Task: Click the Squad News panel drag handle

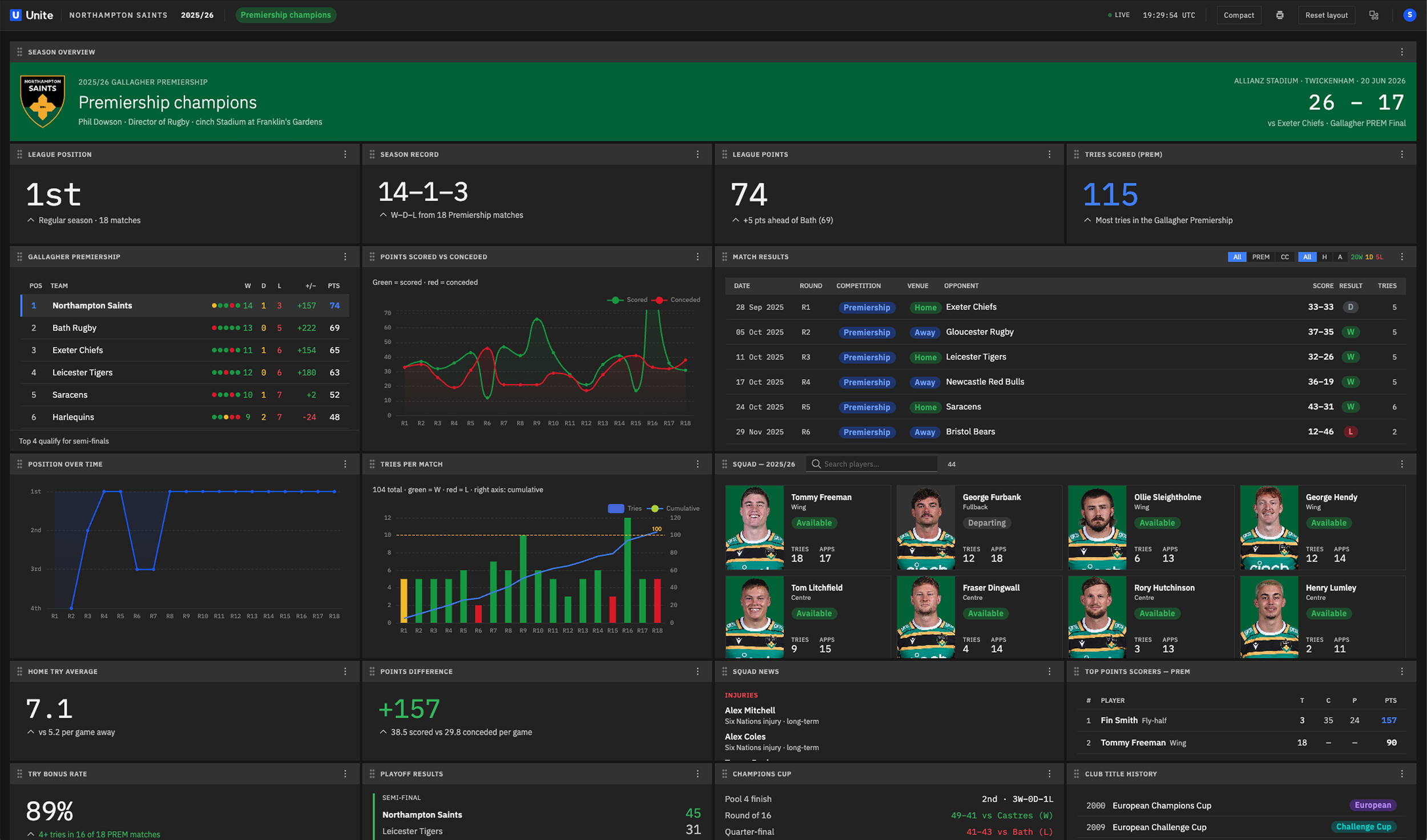Action: click(x=724, y=672)
